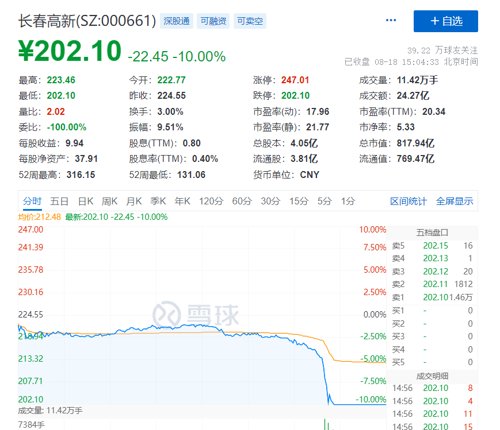
Task: Show the 15分 interval chart
Action: point(299,201)
